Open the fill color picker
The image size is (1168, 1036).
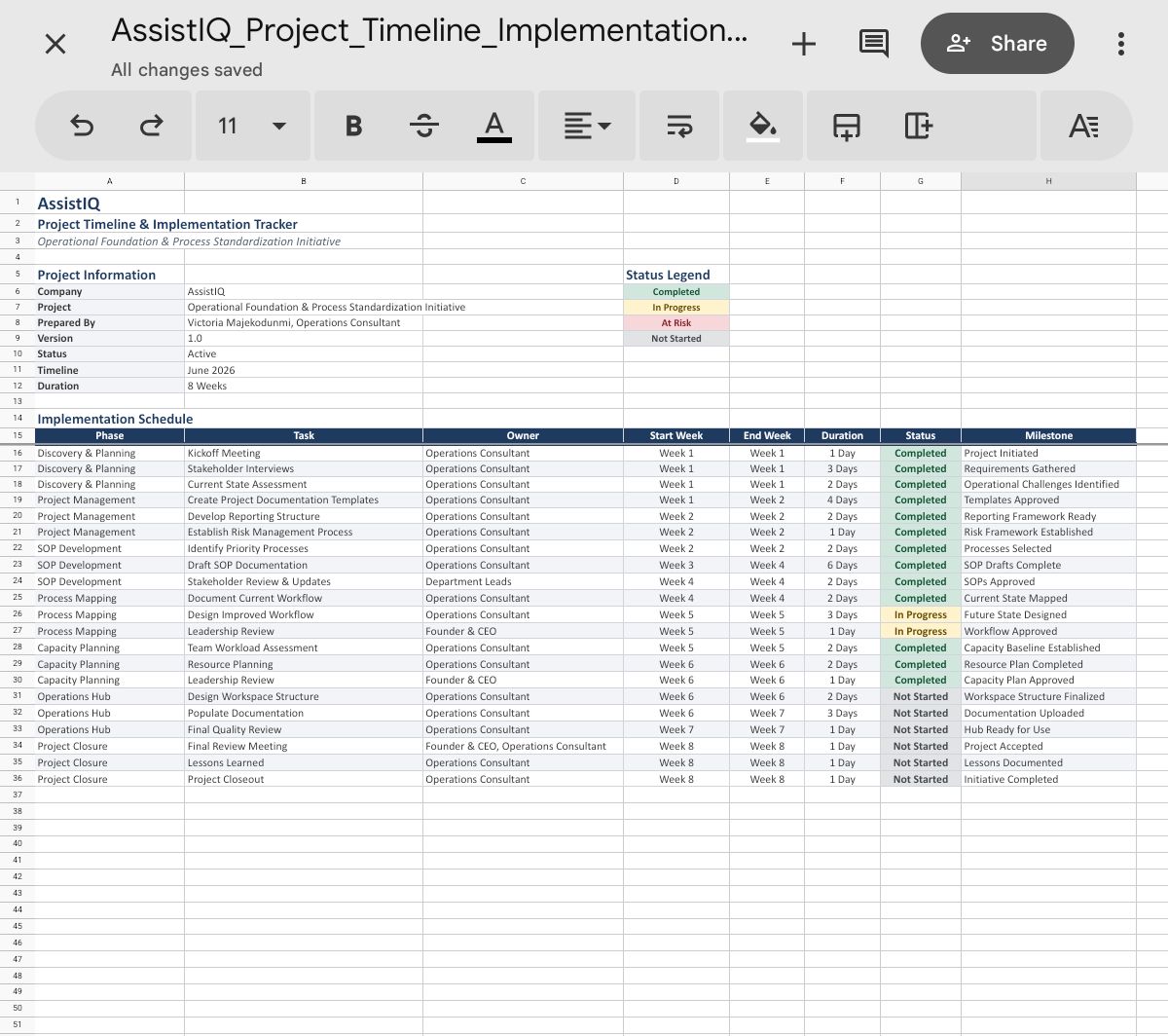(x=763, y=126)
